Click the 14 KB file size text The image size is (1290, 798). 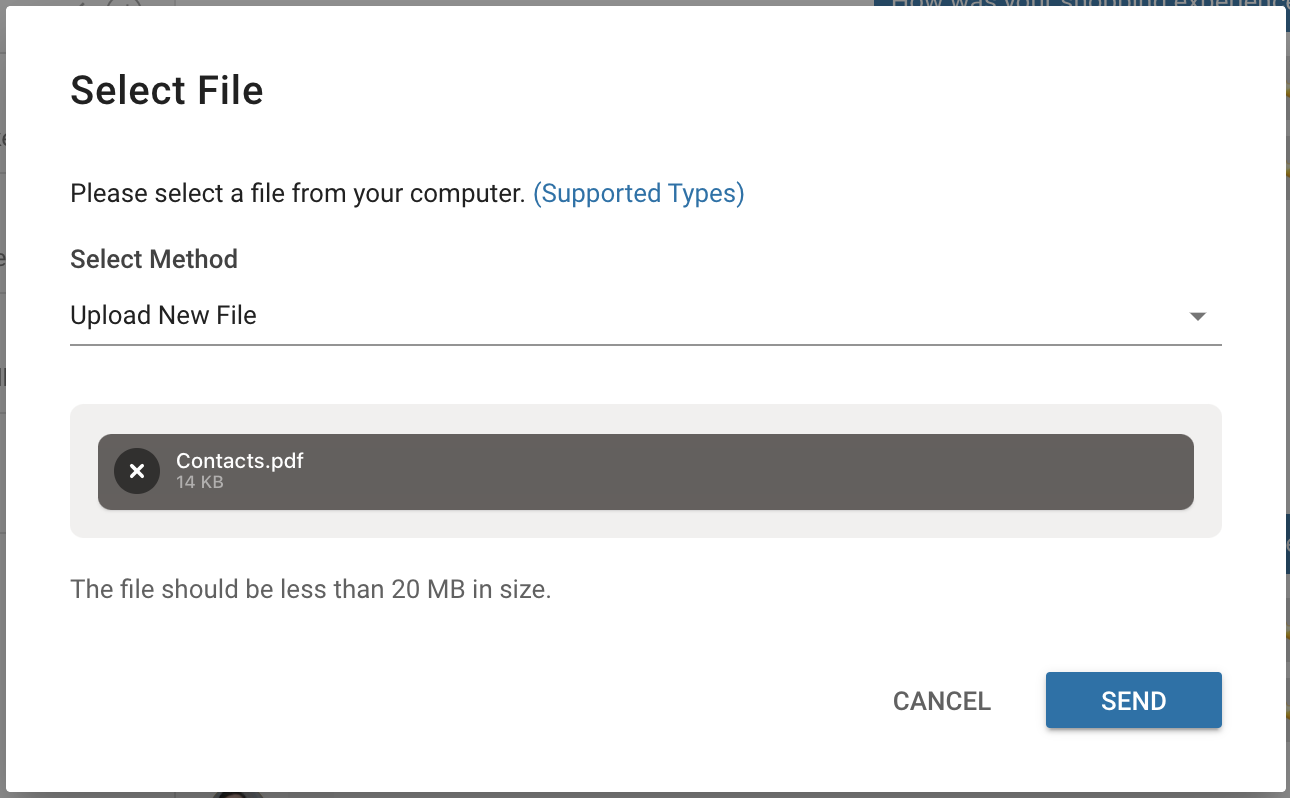(199, 483)
